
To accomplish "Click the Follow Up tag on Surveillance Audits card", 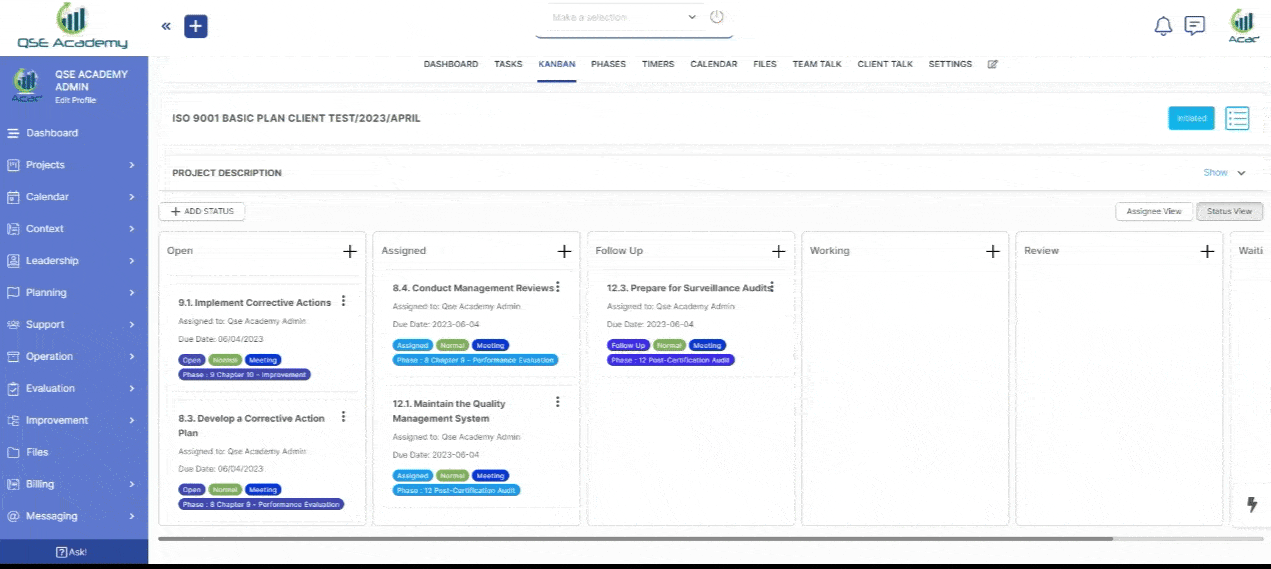I will pyautogui.click(x=627, y=345).
